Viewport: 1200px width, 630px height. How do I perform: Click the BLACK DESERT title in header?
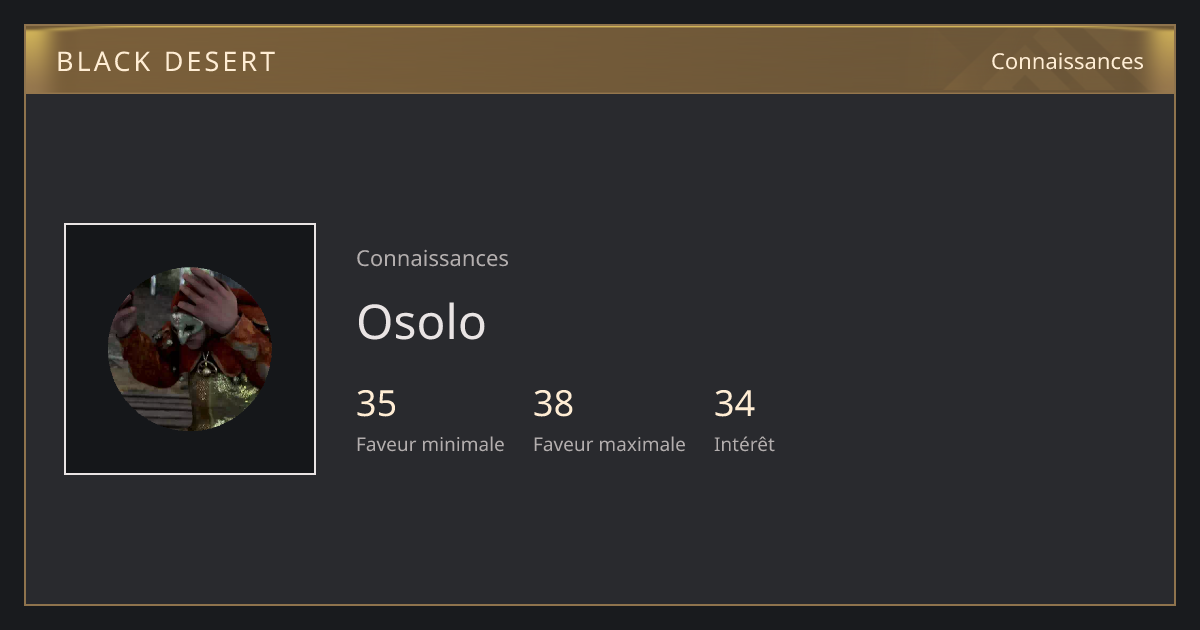[x=166, y=61]
